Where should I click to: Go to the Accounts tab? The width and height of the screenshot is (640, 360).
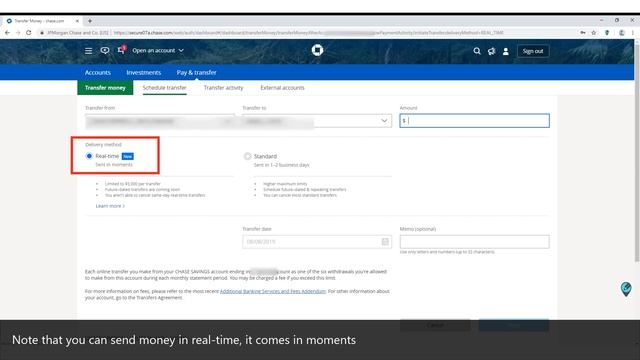98,72
